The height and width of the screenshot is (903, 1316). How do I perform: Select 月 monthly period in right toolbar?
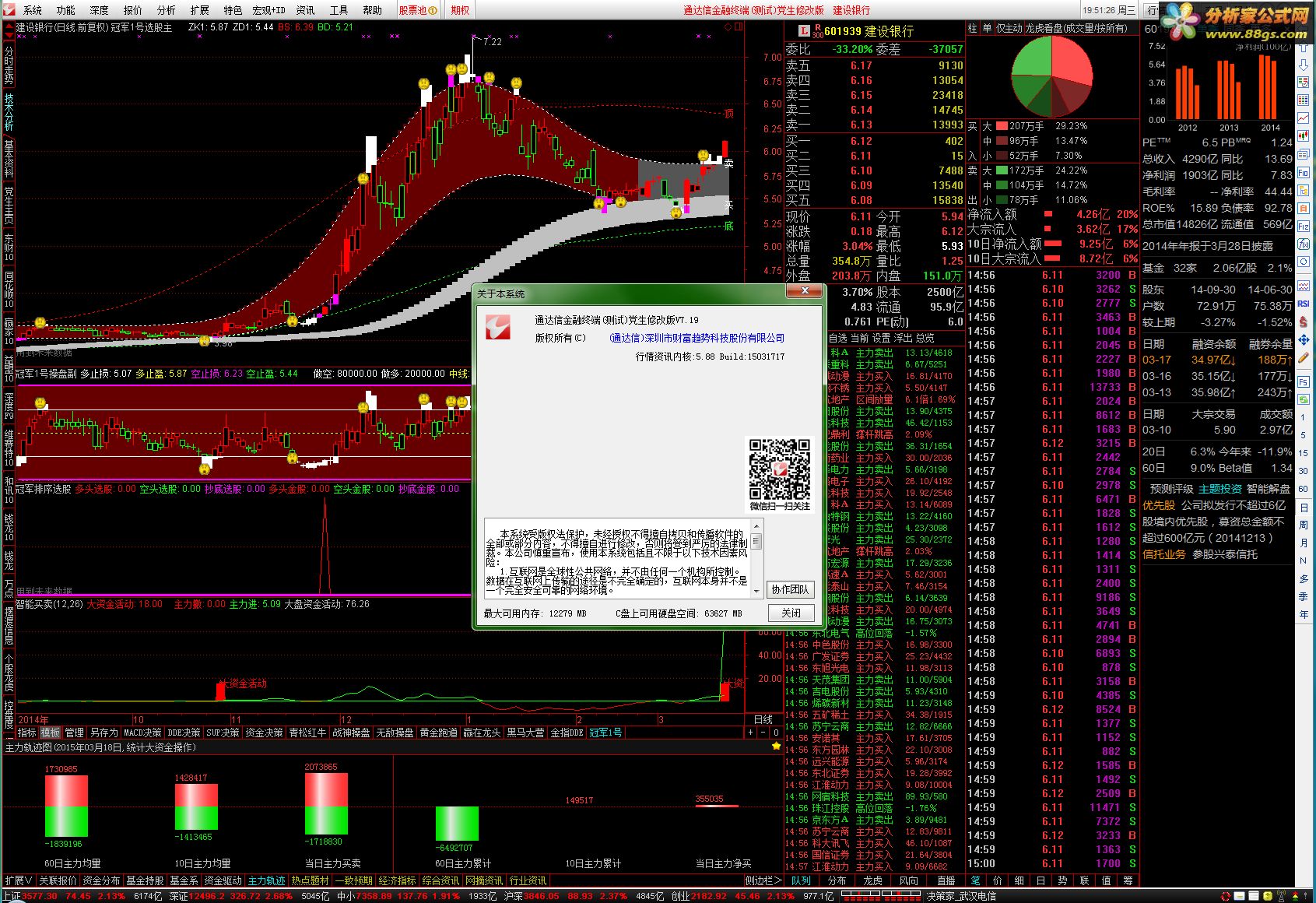pos(1304,543)
